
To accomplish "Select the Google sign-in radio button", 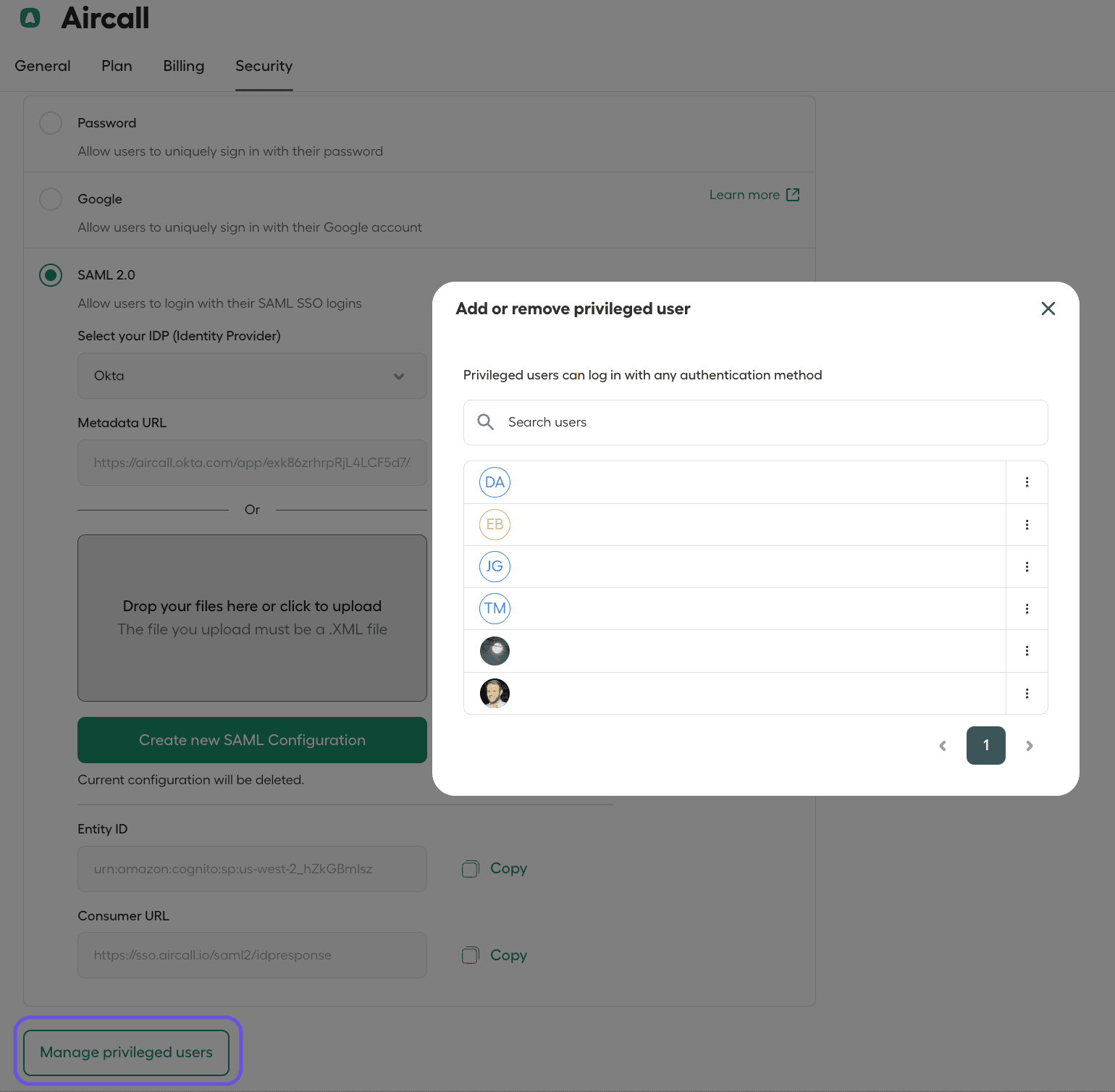I will [51, 199].
